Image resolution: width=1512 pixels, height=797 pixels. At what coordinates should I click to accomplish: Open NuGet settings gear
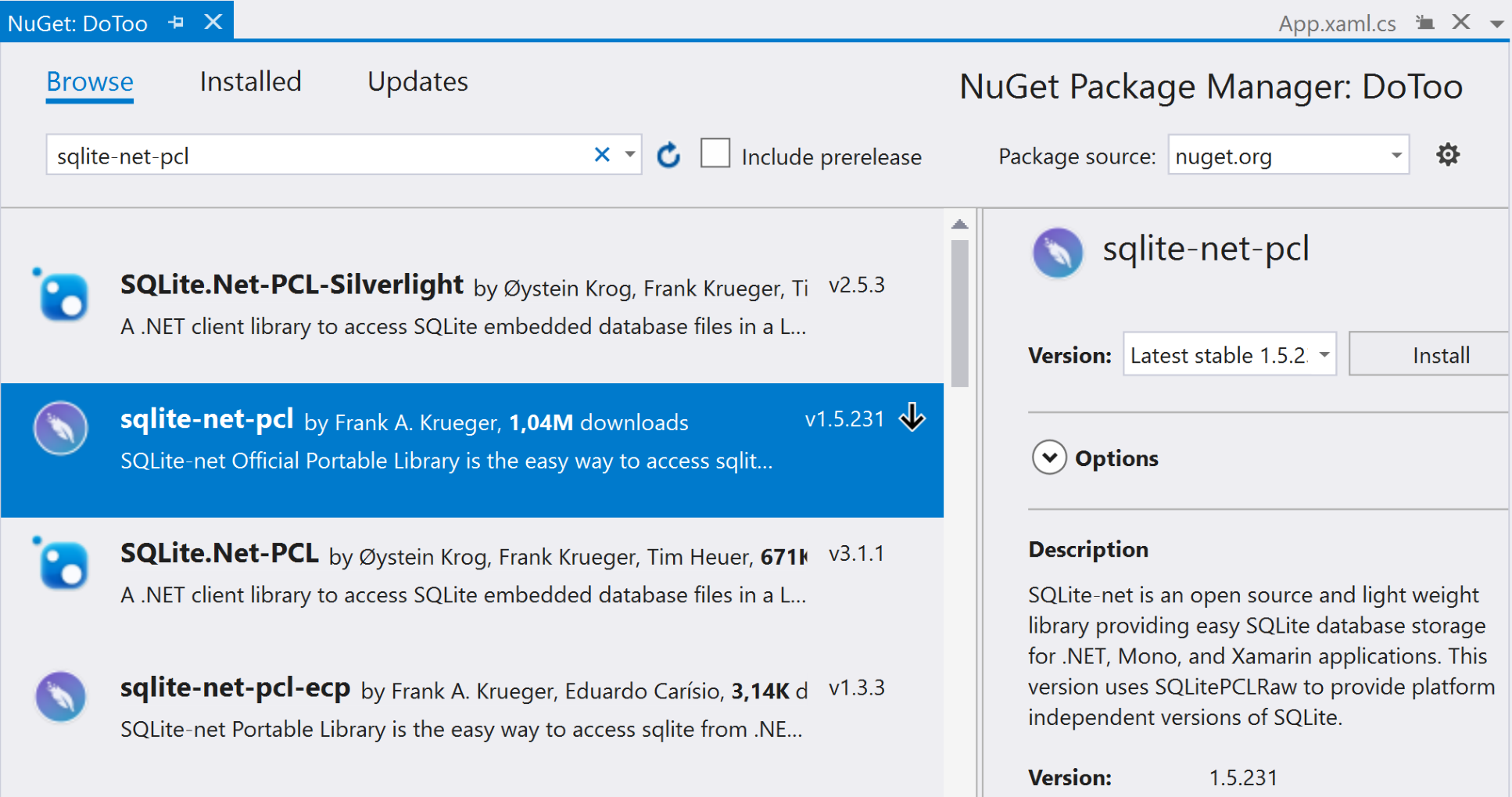(1448, 155)
